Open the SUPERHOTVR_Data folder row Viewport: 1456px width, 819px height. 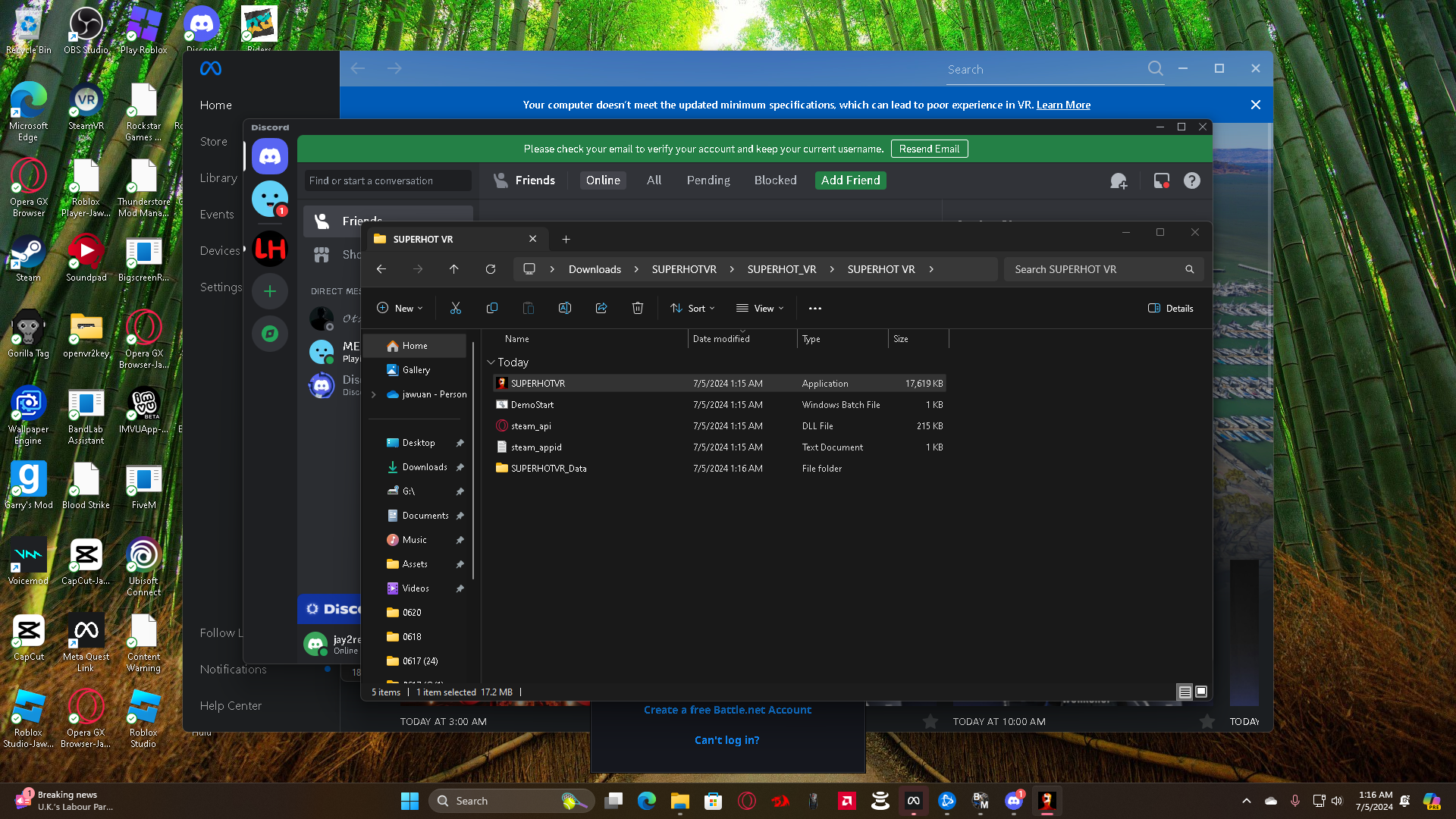click(x=719, y=469)
